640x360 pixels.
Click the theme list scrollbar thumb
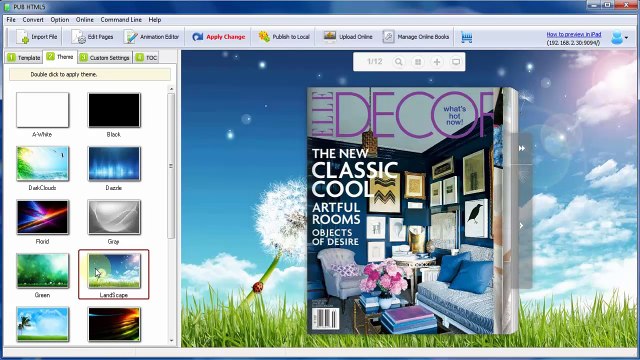171,166
